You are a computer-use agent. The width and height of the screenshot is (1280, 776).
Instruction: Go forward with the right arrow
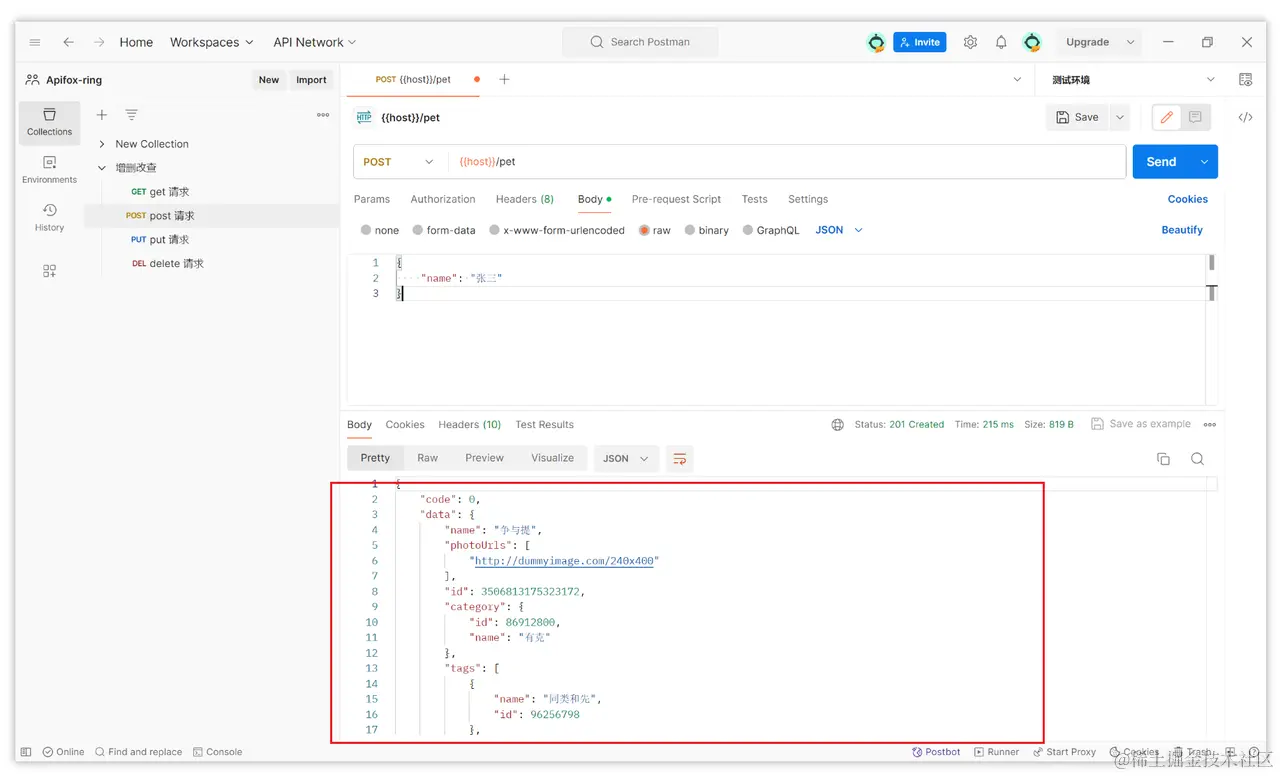point(99,42)
